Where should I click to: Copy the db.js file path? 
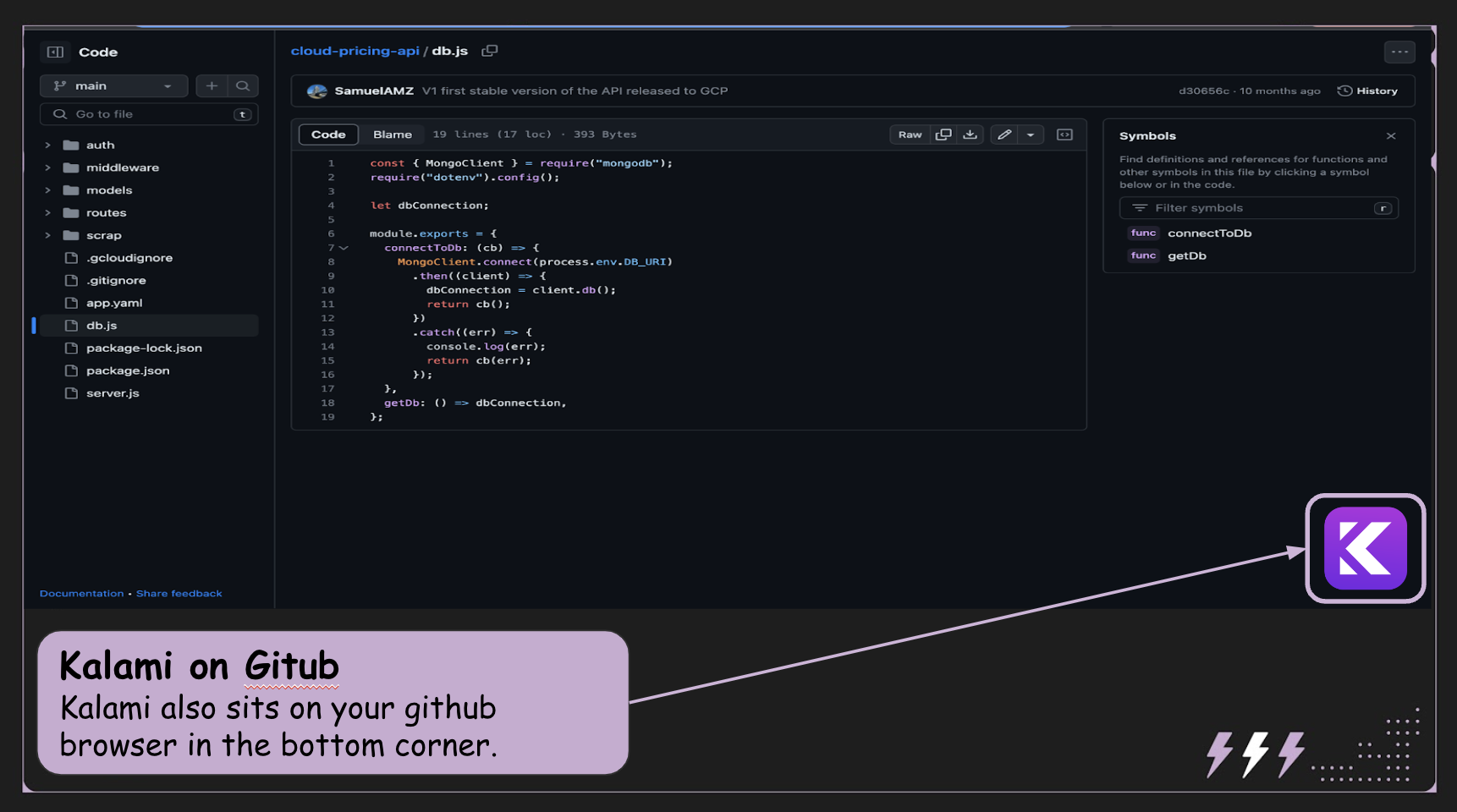[489, 51]
